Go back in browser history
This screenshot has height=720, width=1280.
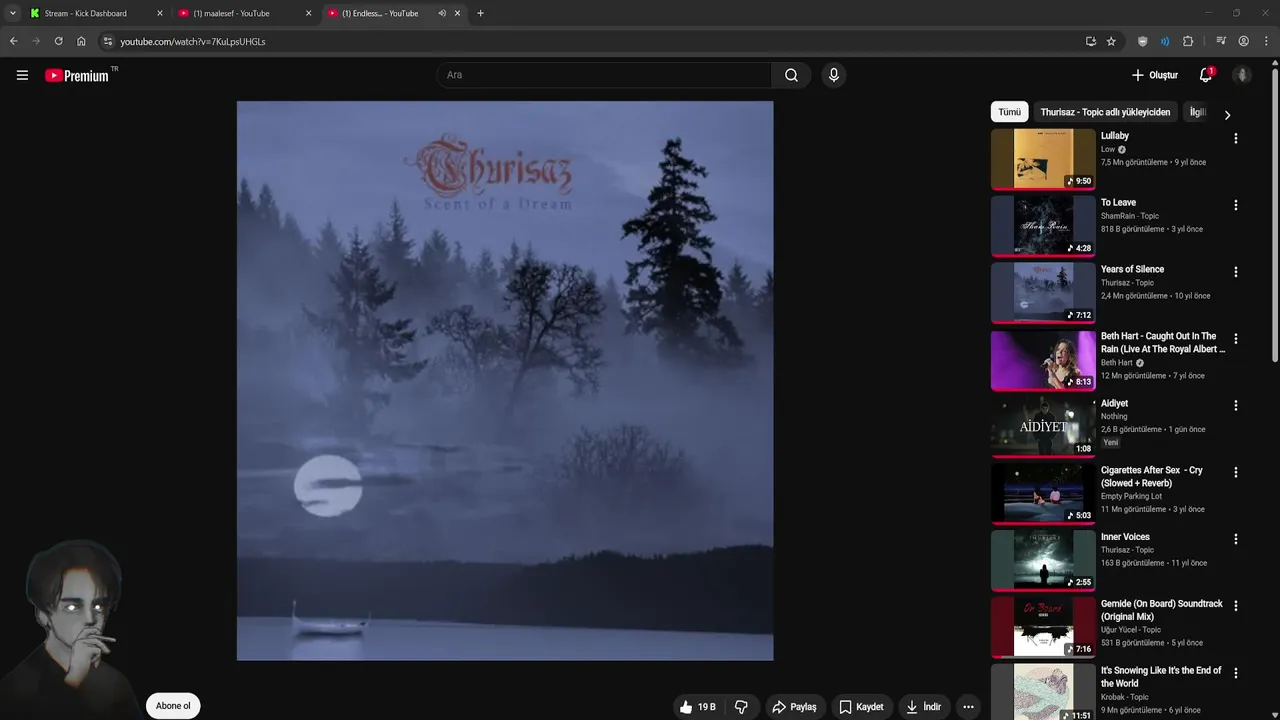click(13, 41)
